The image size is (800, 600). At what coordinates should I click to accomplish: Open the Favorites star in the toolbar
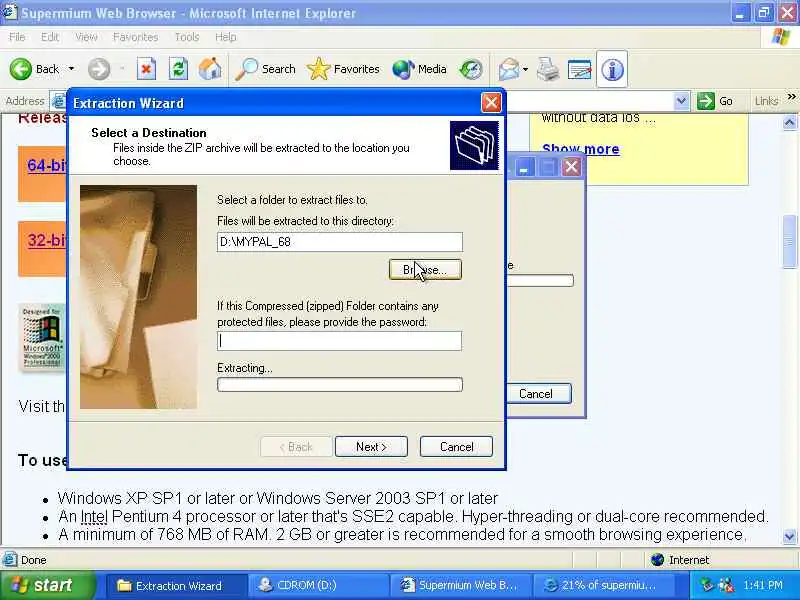tap(343, 69)
